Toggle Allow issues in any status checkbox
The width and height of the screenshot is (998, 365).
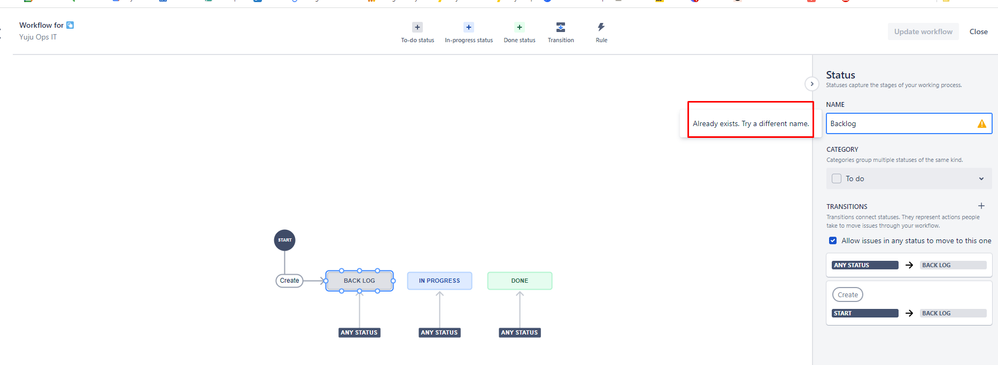tap(833, 241)
